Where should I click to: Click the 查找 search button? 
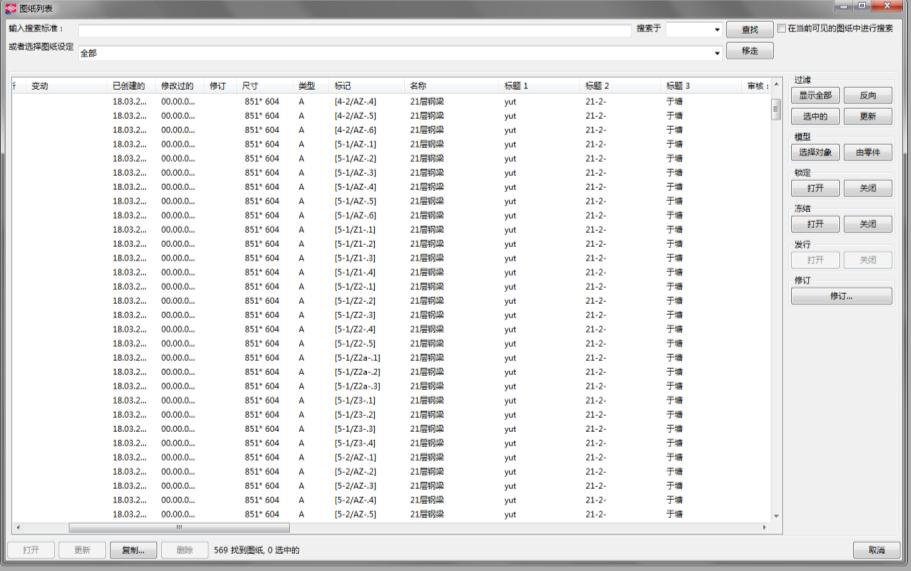click(749, 29)
